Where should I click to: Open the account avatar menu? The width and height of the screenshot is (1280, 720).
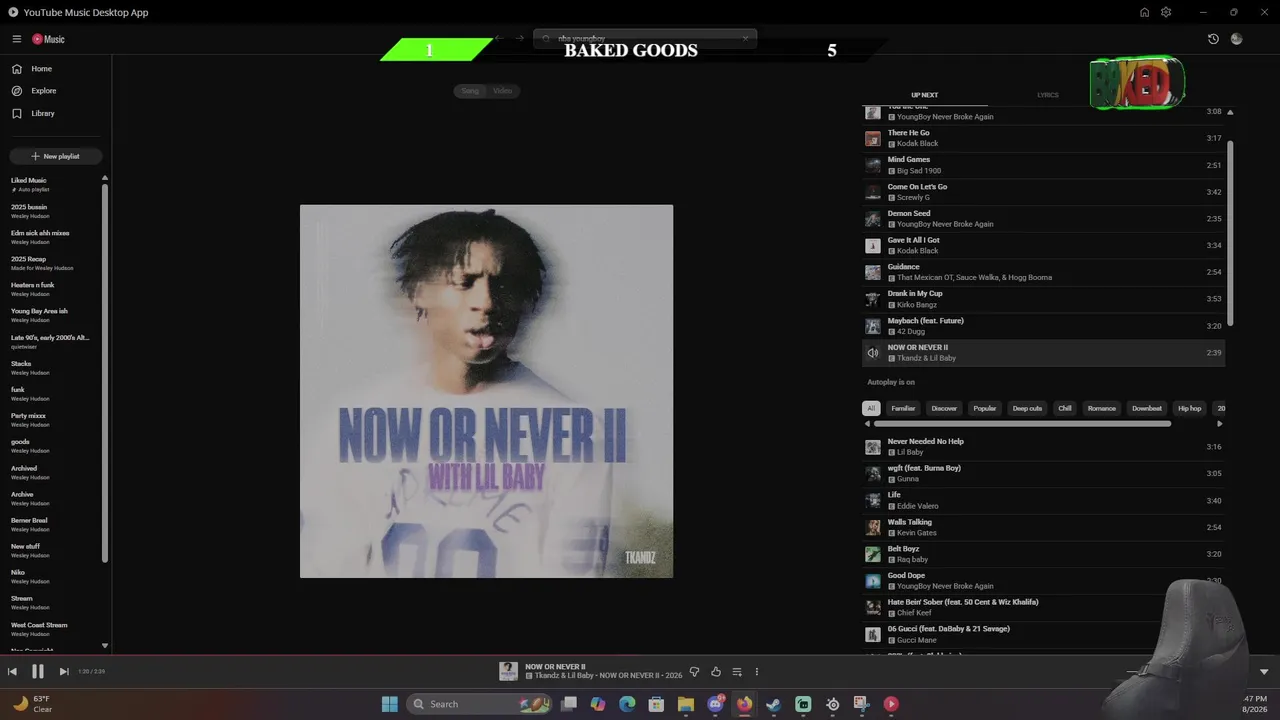pyautogui.click(x=1236, y=39)
